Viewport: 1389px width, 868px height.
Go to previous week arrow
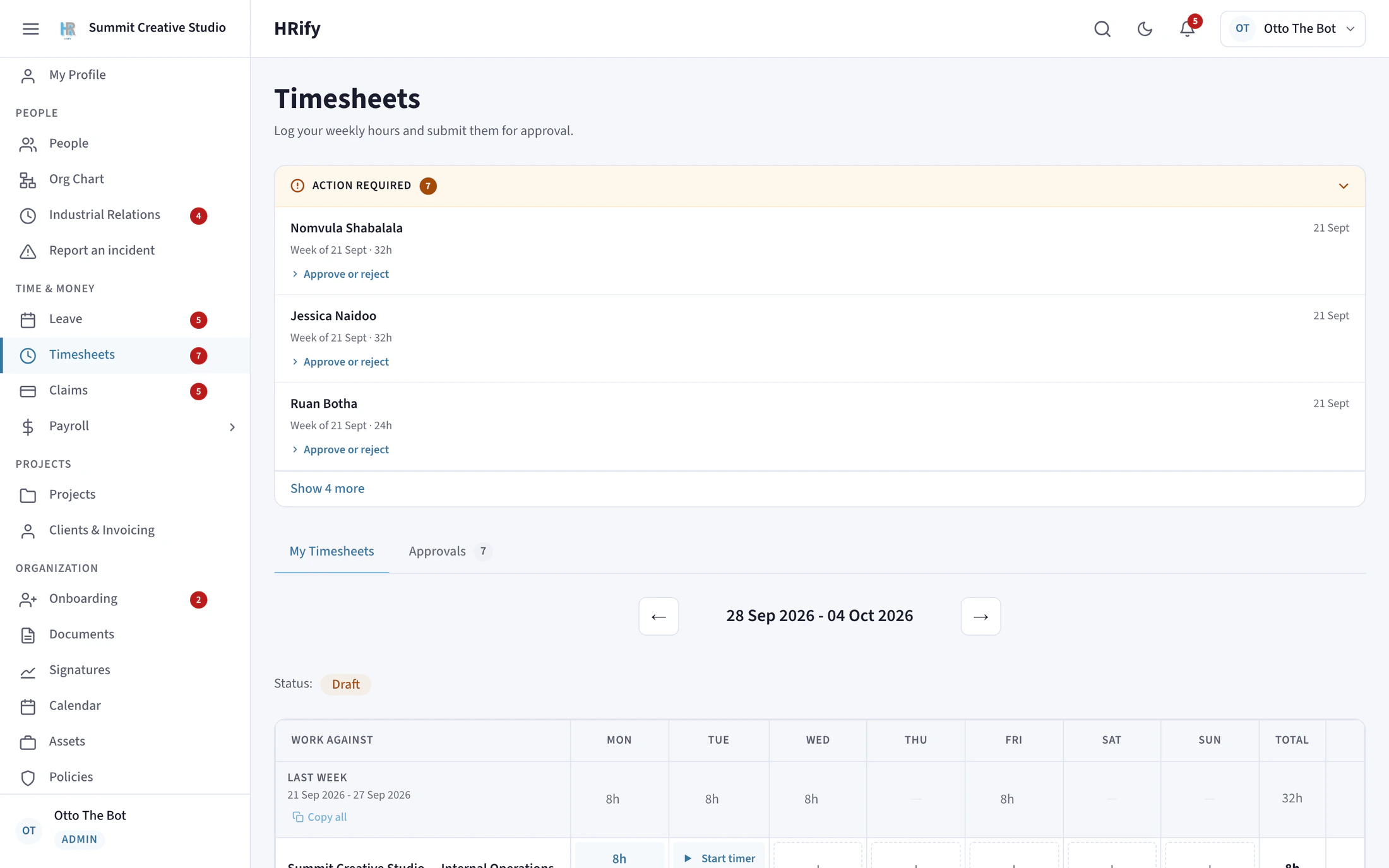tap(659, 616)
